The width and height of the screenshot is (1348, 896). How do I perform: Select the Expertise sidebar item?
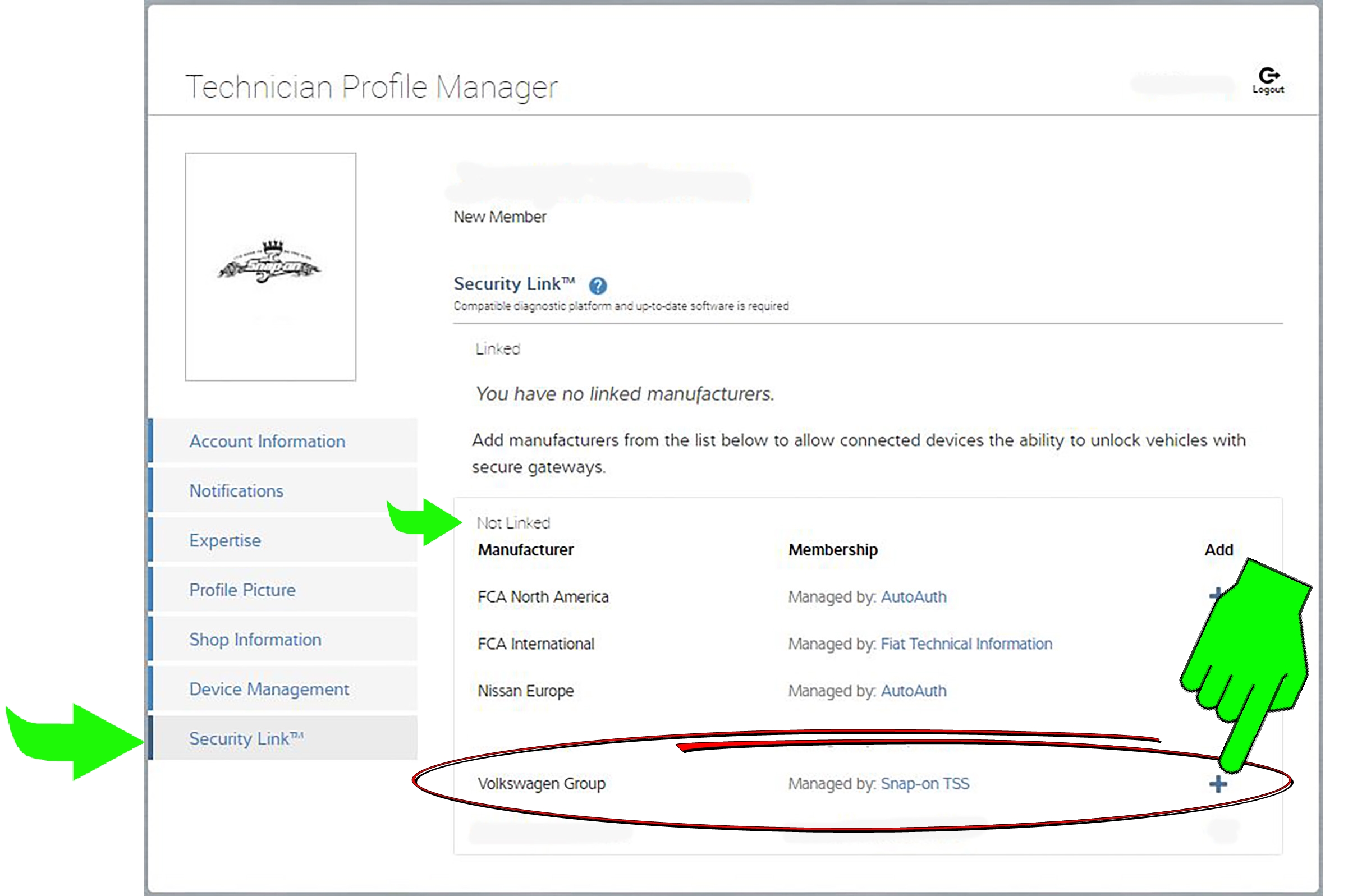225,540
